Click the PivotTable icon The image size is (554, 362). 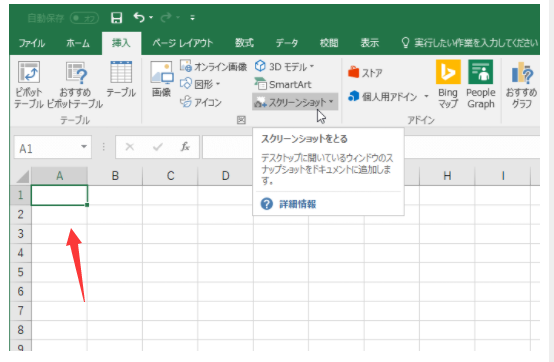[x=29, y=73]
